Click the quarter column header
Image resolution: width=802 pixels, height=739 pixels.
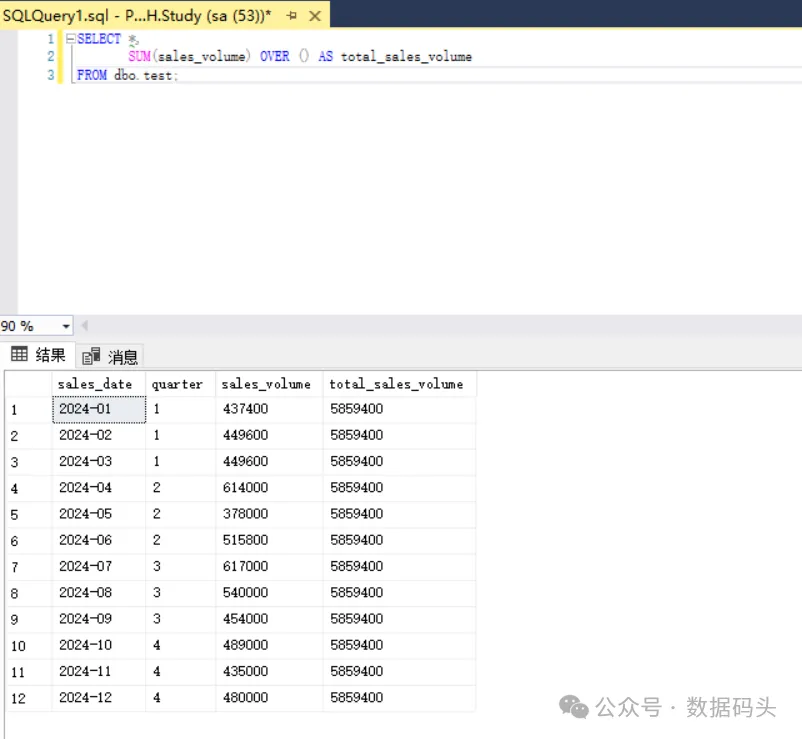181,384
